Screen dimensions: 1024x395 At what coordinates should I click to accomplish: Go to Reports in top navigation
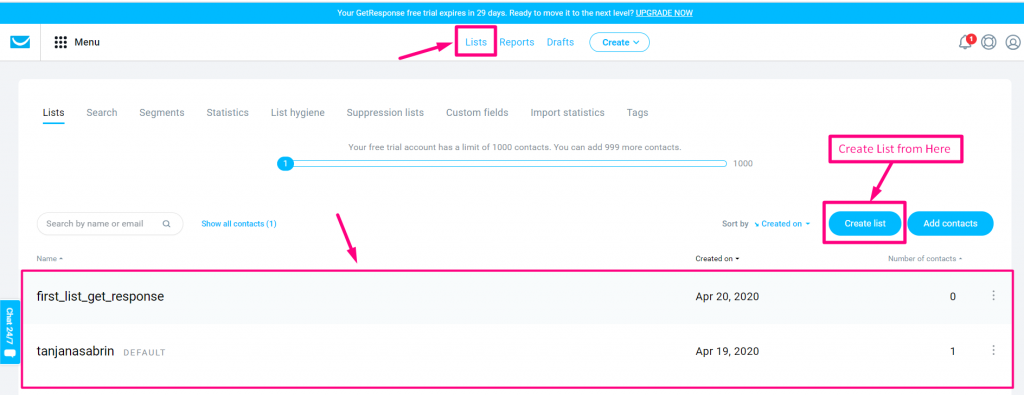(x=517, y=42)
